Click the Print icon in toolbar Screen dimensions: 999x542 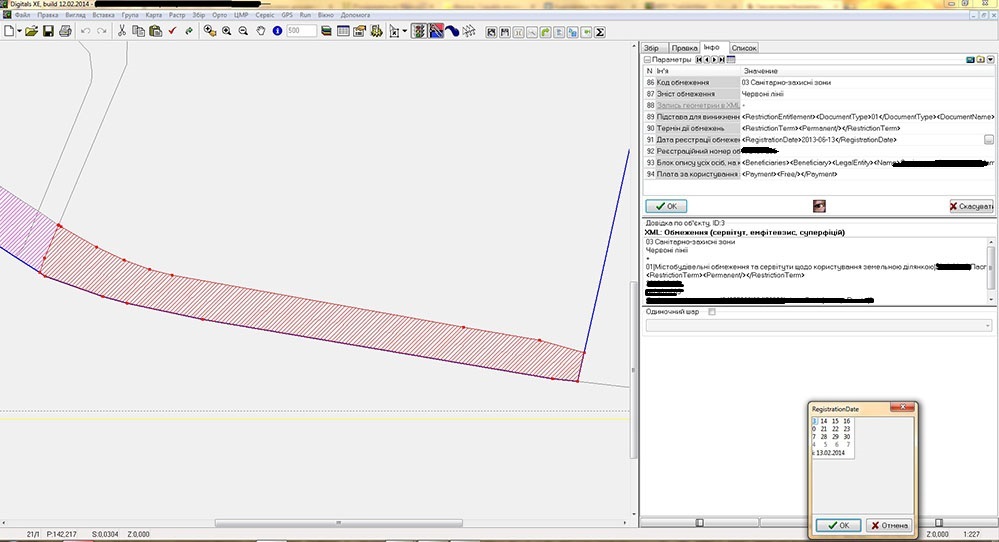coord(65,31)
